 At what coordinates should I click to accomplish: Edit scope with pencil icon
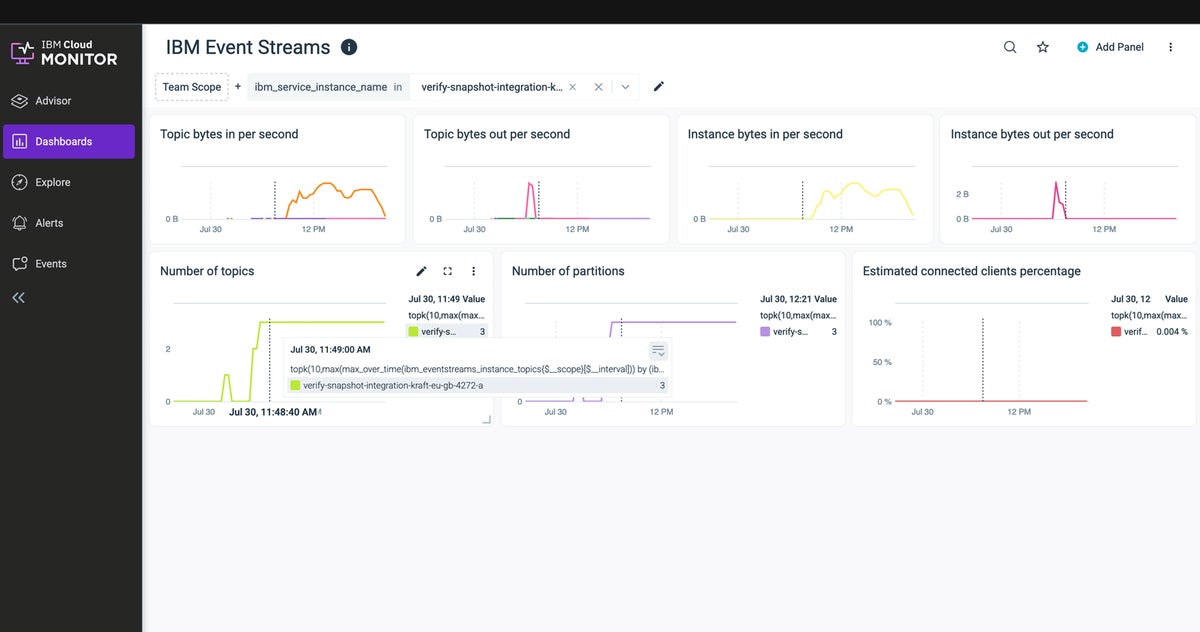tap(659, 87)
